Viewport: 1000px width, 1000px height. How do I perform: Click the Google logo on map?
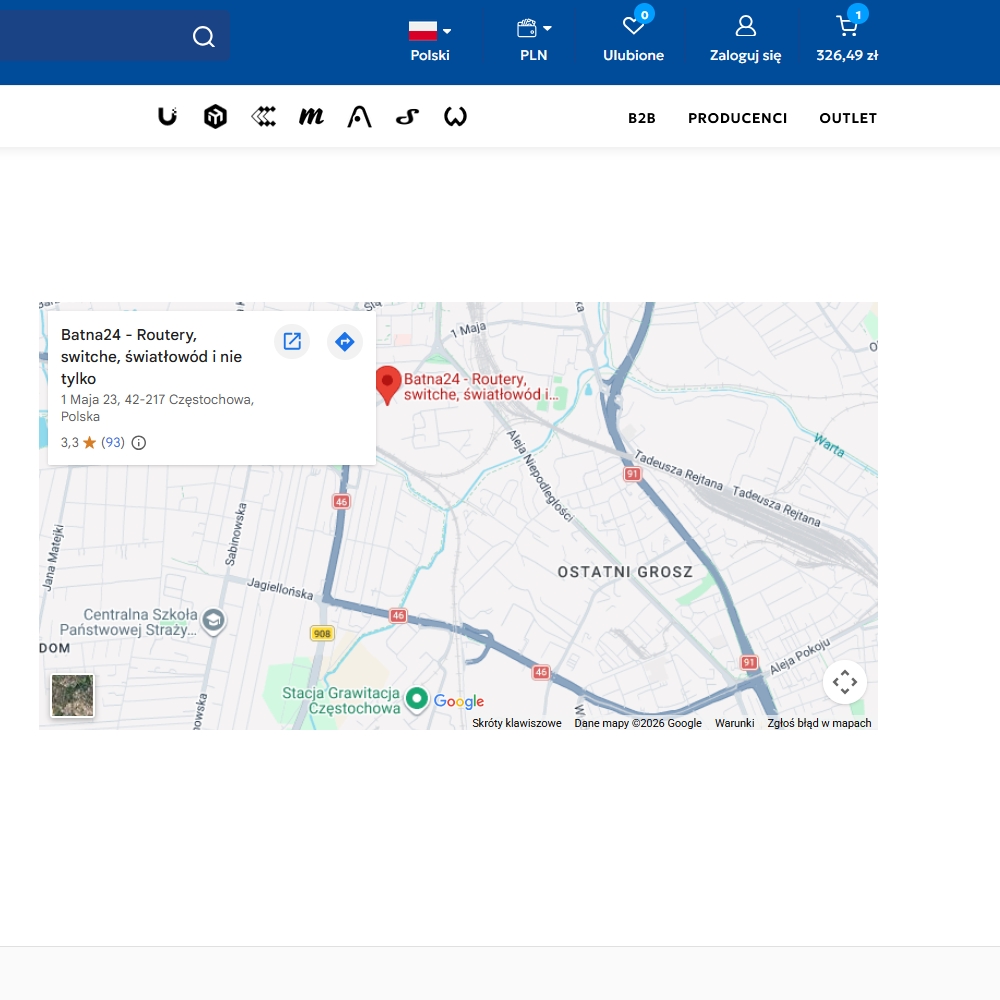(x=459, y=702)
